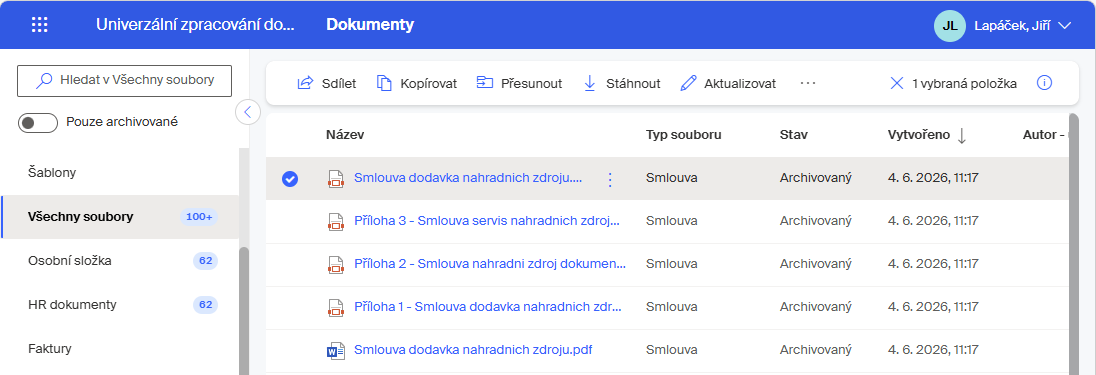This screenshot has width=1096, height=375.
Task: Open the selected row's vertical dots menu
Action: click(x=610, y=180)
